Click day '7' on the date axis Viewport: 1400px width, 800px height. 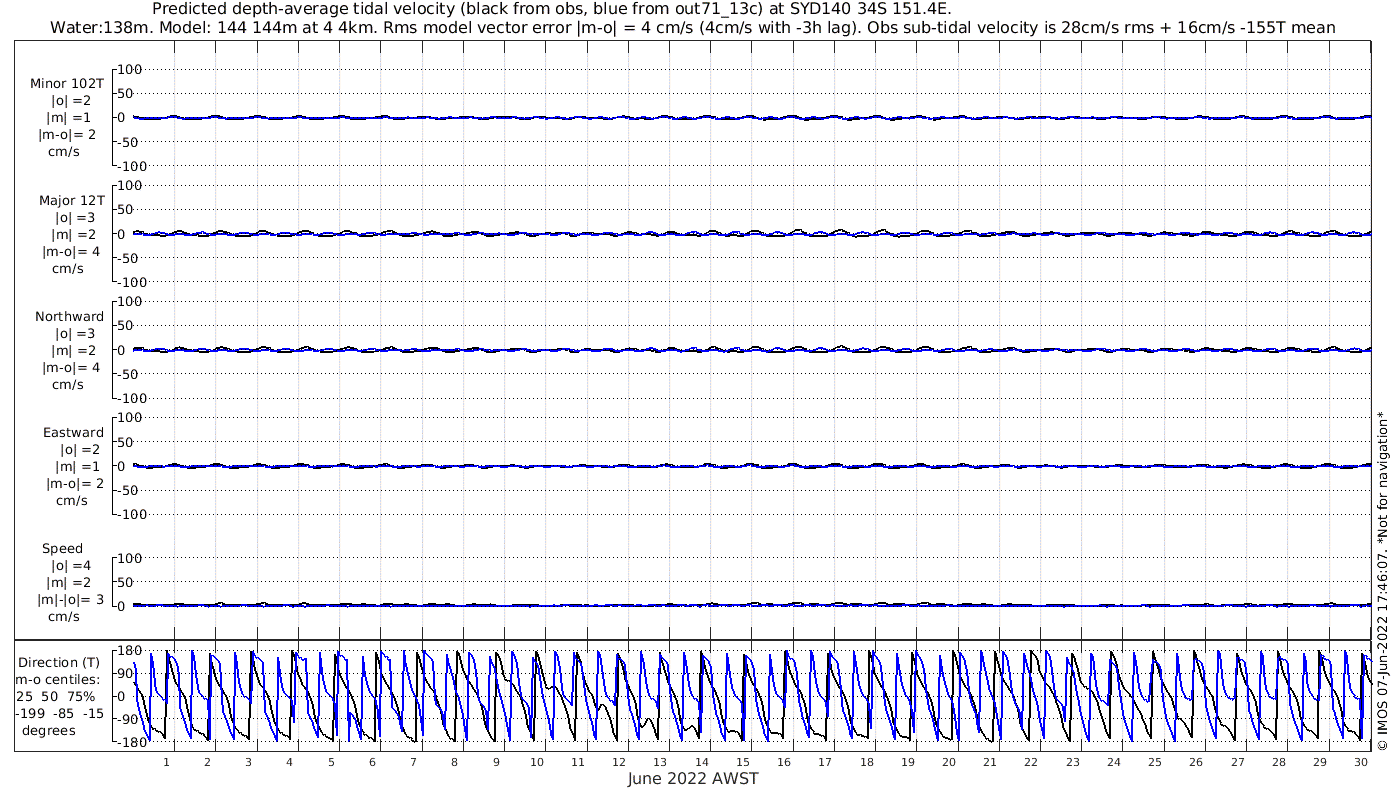click(x=413, y=762)
